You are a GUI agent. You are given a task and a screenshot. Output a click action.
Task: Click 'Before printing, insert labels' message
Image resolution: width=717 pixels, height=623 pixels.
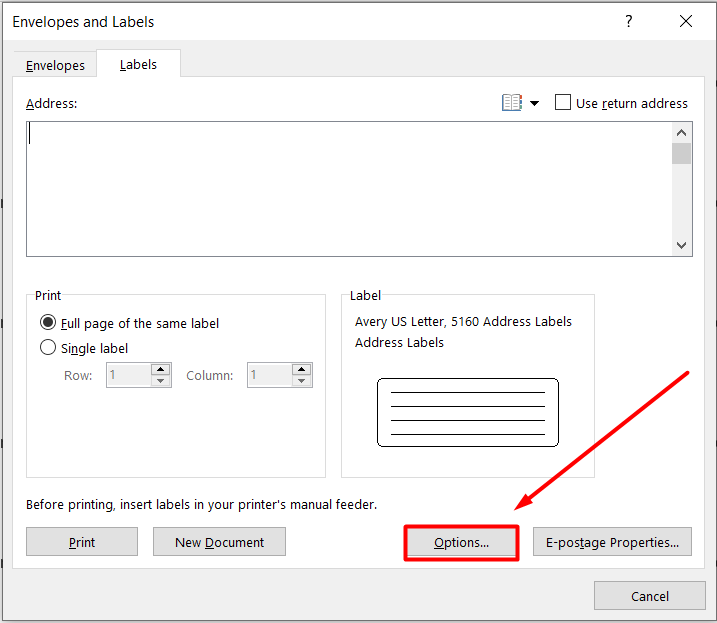[202, 505]
